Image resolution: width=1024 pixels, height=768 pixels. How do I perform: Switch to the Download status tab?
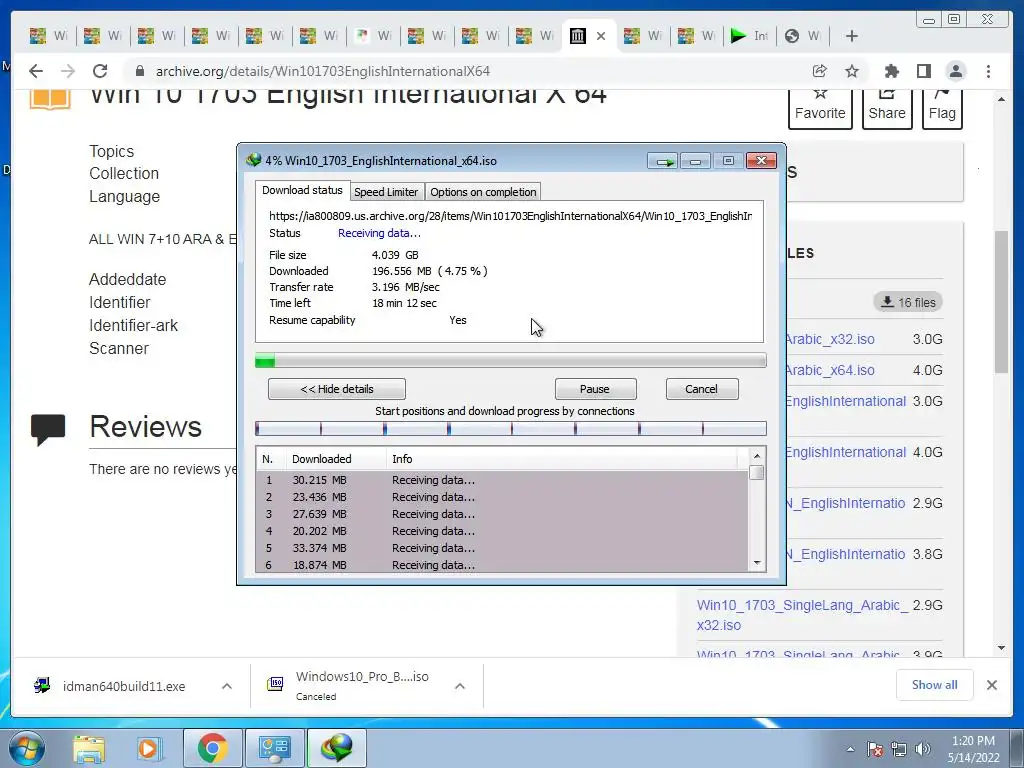click(x=302, y=190)
